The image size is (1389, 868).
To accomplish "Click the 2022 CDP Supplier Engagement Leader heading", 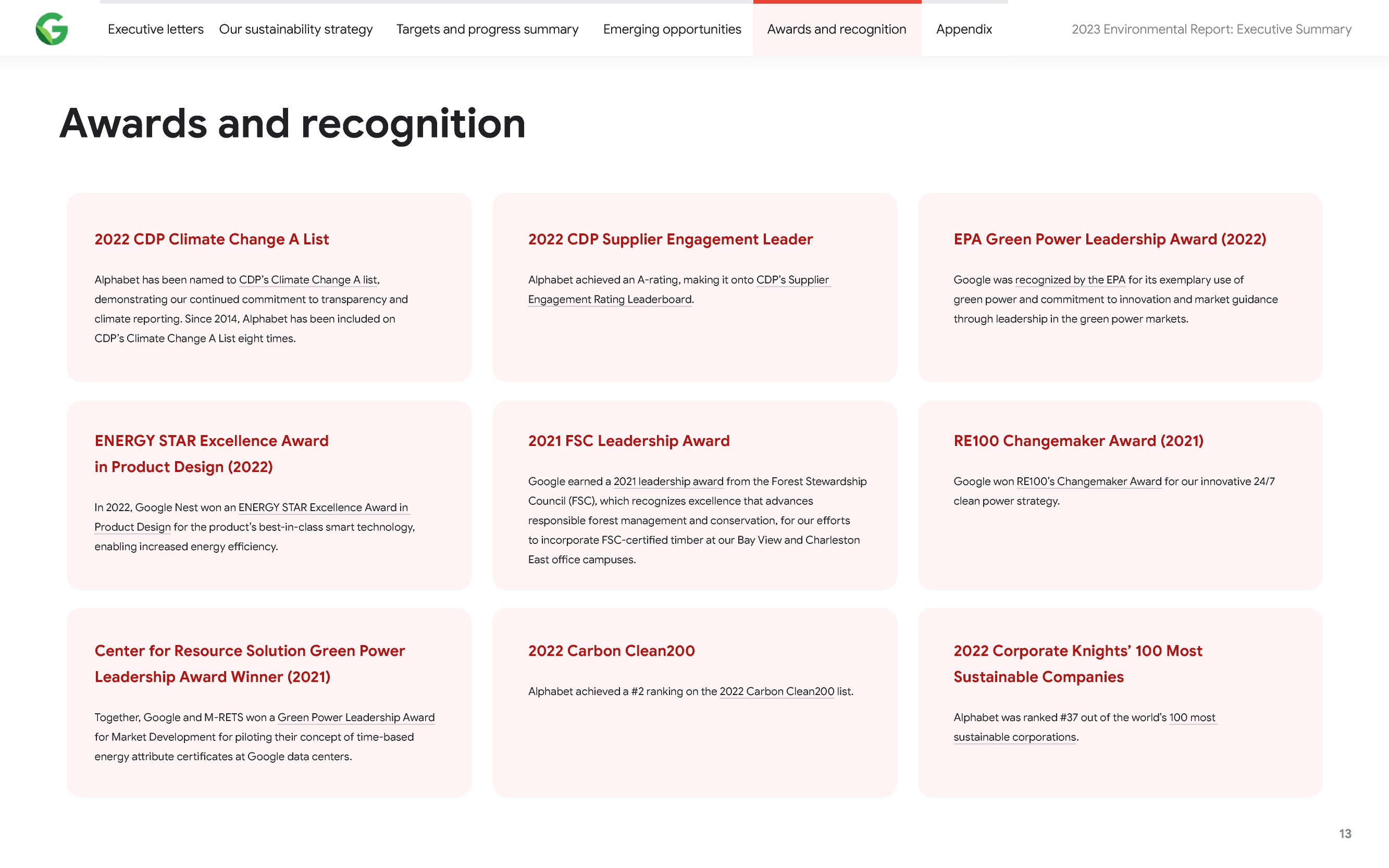I will pyautogui.click(x=670, y=239).
